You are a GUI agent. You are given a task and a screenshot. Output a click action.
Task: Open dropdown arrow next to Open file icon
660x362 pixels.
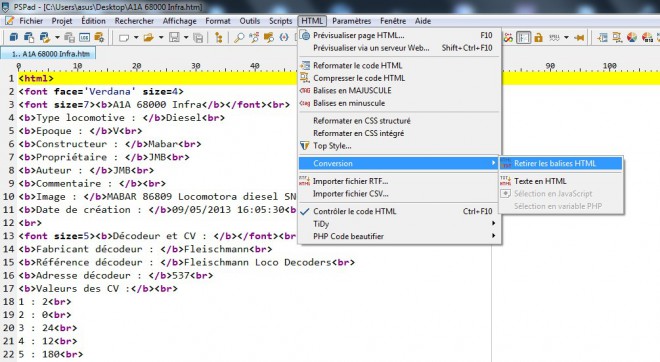pos(161,37)
